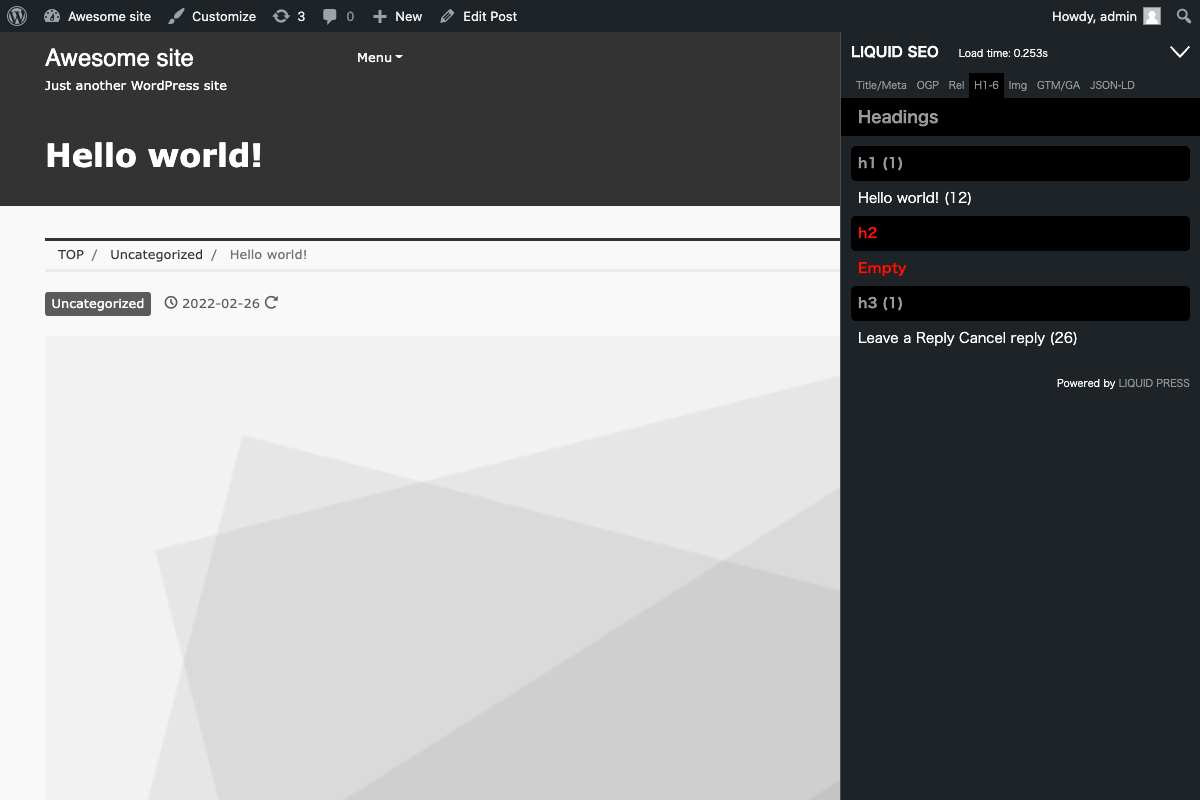1200x800 pixels.
Task: Click the Hello world! breadcrumb text
Action: (268, 255)
